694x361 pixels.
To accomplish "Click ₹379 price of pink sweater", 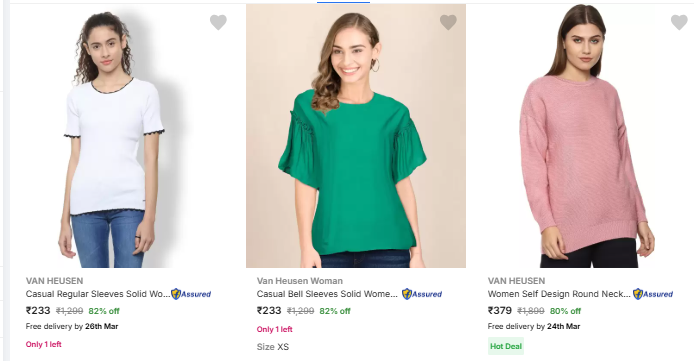I will coord(500,311).
